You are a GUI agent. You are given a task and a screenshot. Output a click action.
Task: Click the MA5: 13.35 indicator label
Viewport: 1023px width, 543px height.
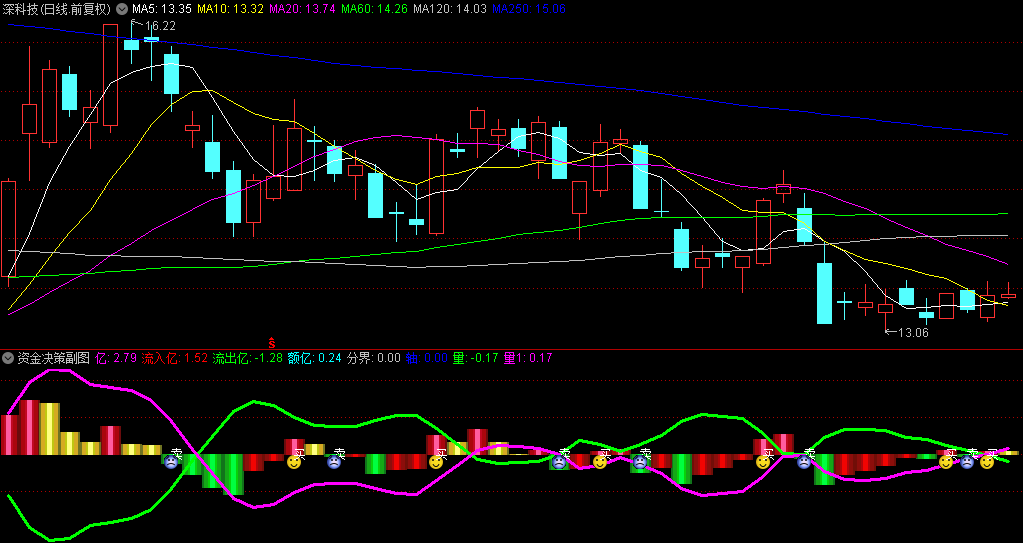161,9
